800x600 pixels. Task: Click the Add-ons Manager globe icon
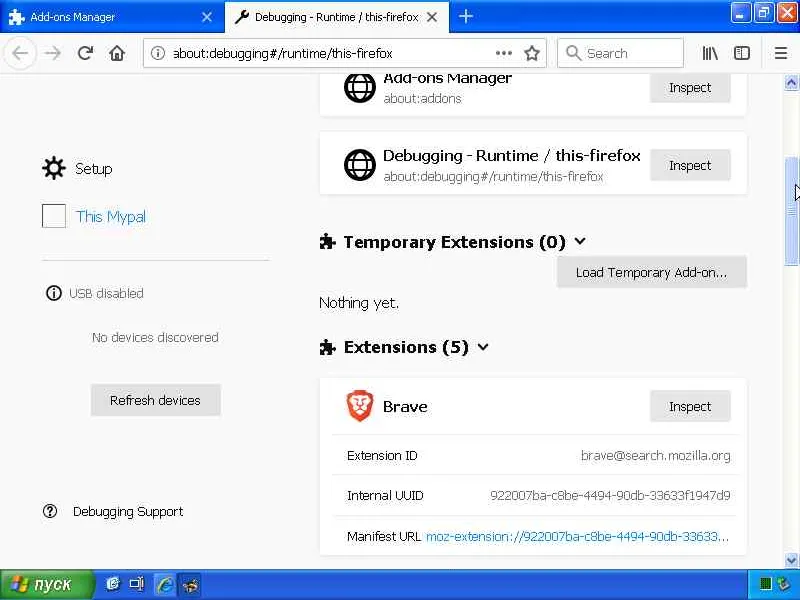coord(360,88)
